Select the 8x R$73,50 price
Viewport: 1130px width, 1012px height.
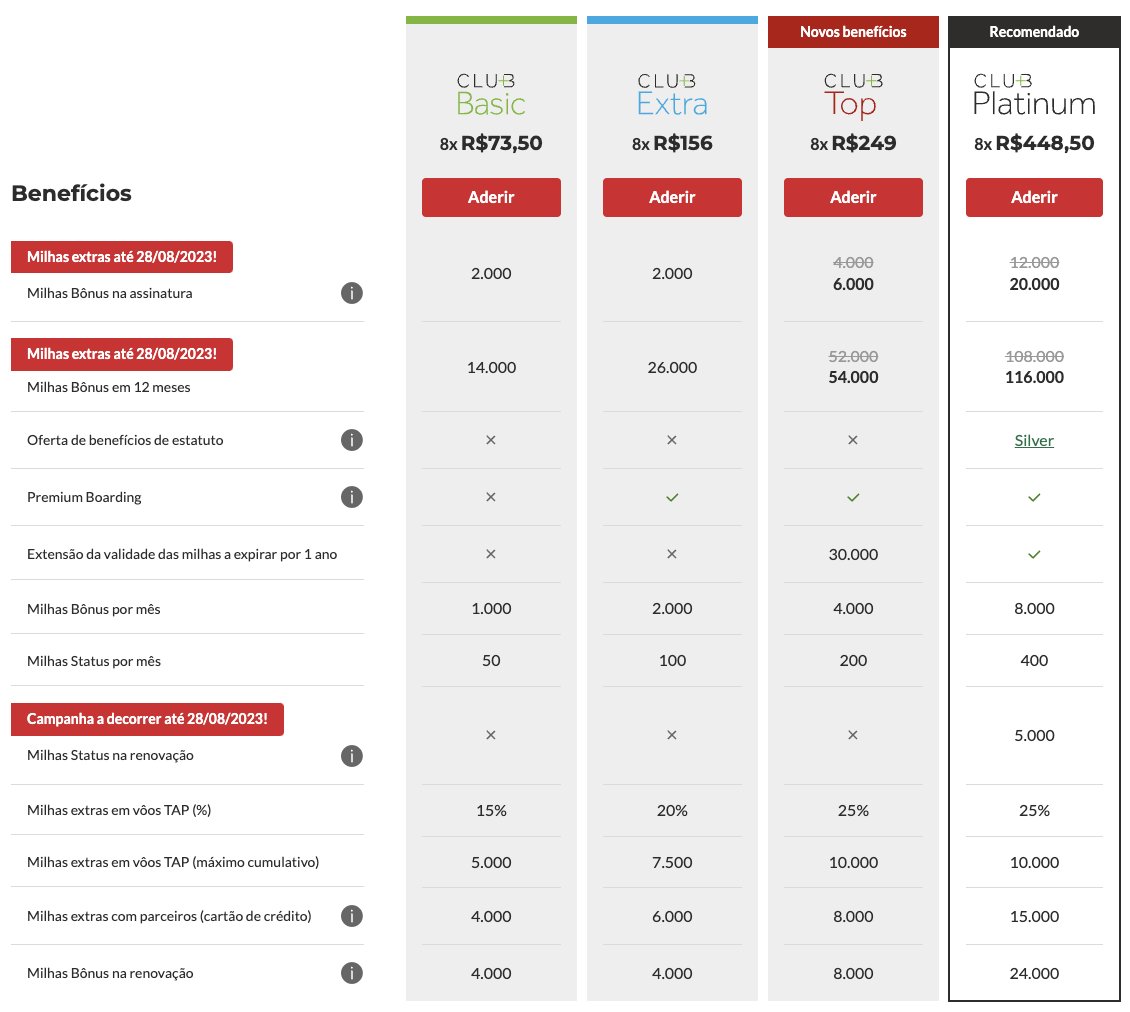[x=491, y=143]
